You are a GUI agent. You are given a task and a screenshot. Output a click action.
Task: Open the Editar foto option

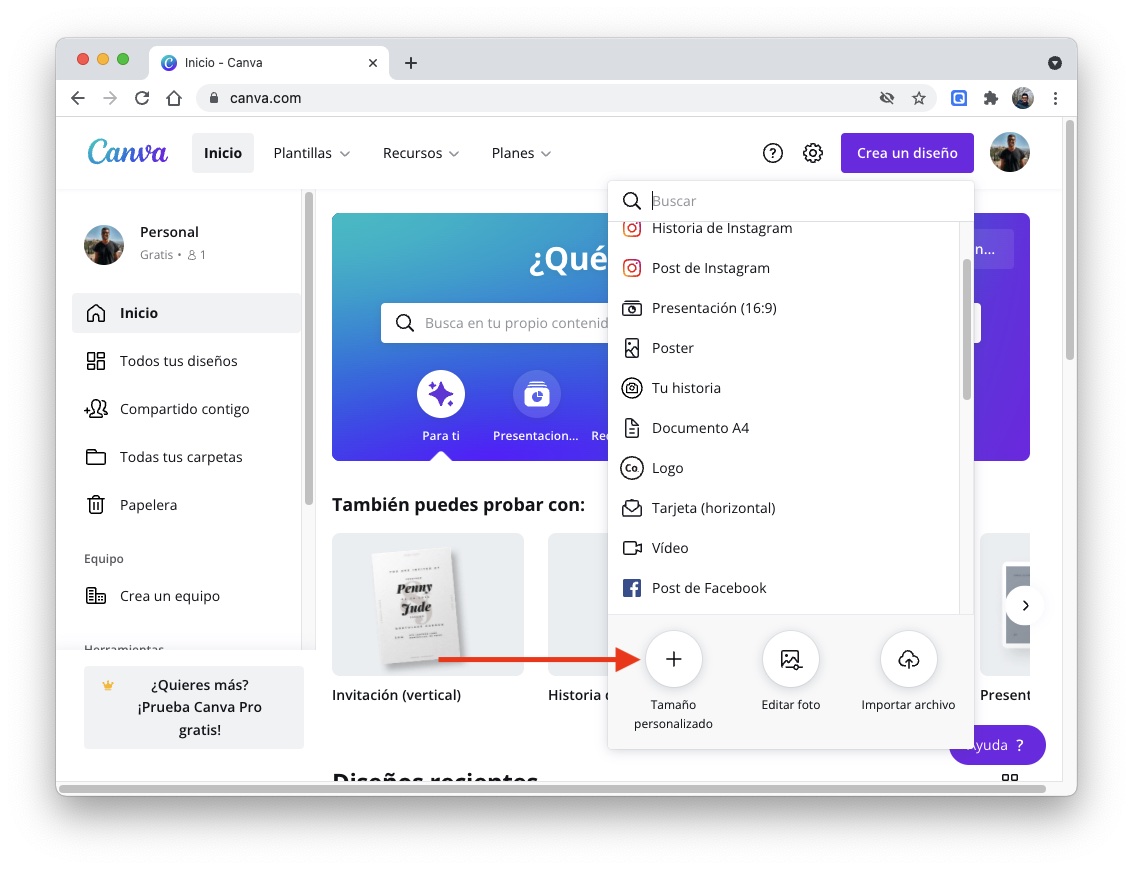point(790,659)
